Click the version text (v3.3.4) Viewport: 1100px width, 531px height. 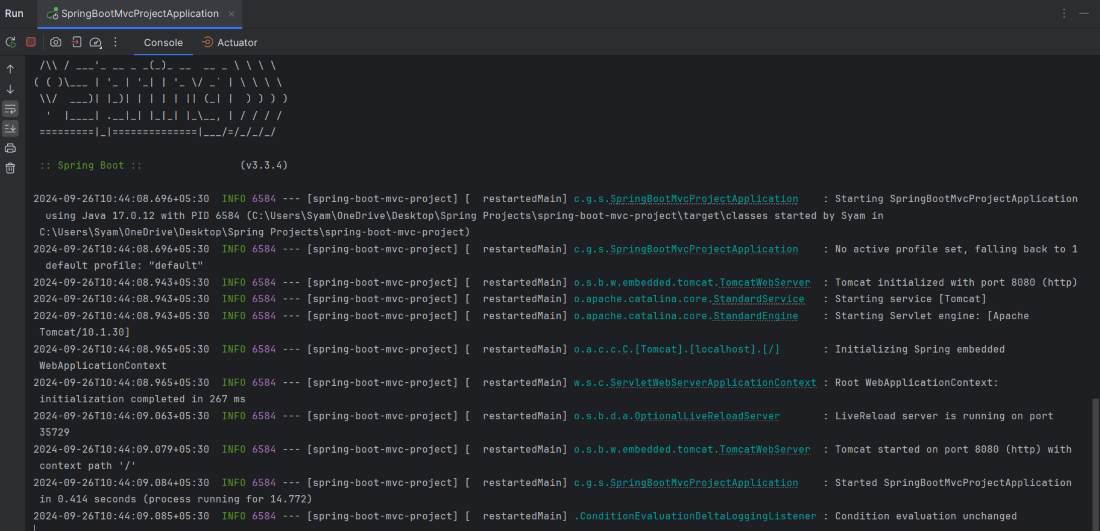(x=264, y=166)
